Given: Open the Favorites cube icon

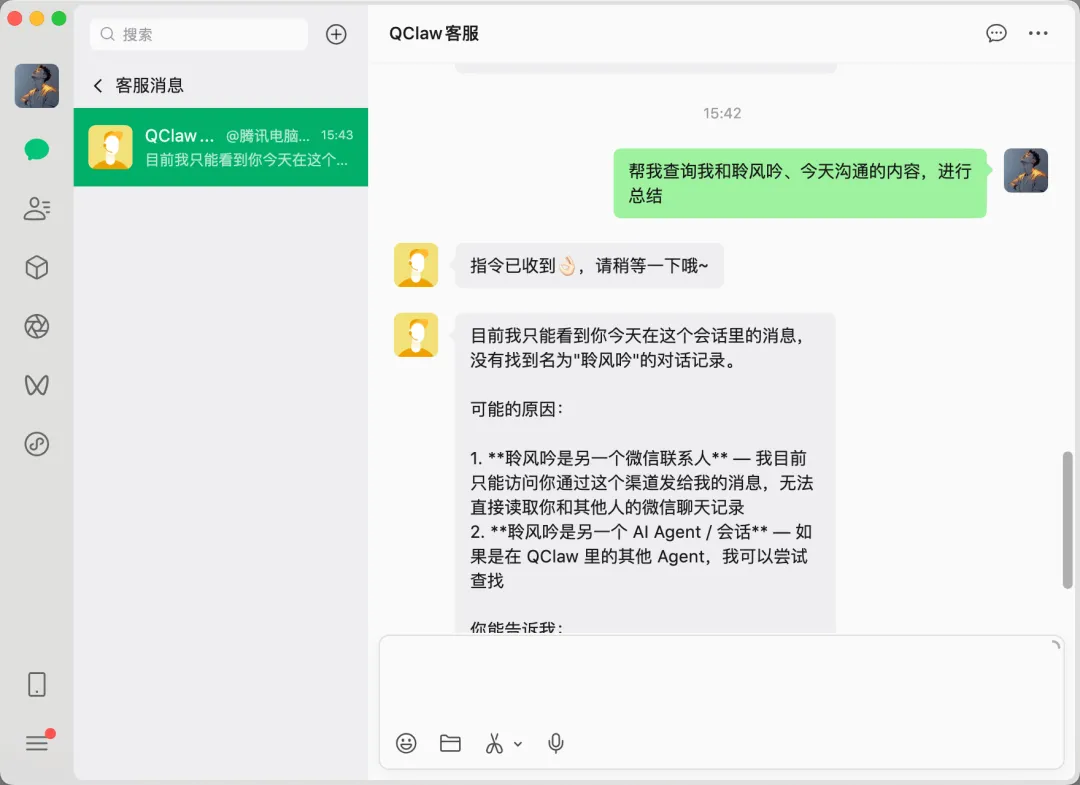Looking at the screenshot, I should click(37, 267).
